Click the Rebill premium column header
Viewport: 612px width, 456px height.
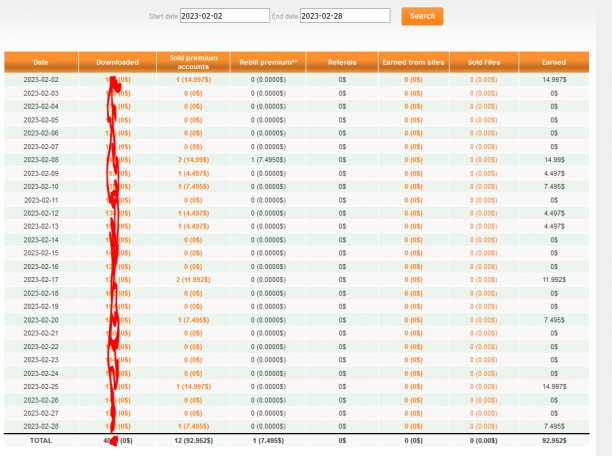coord(268,62)
